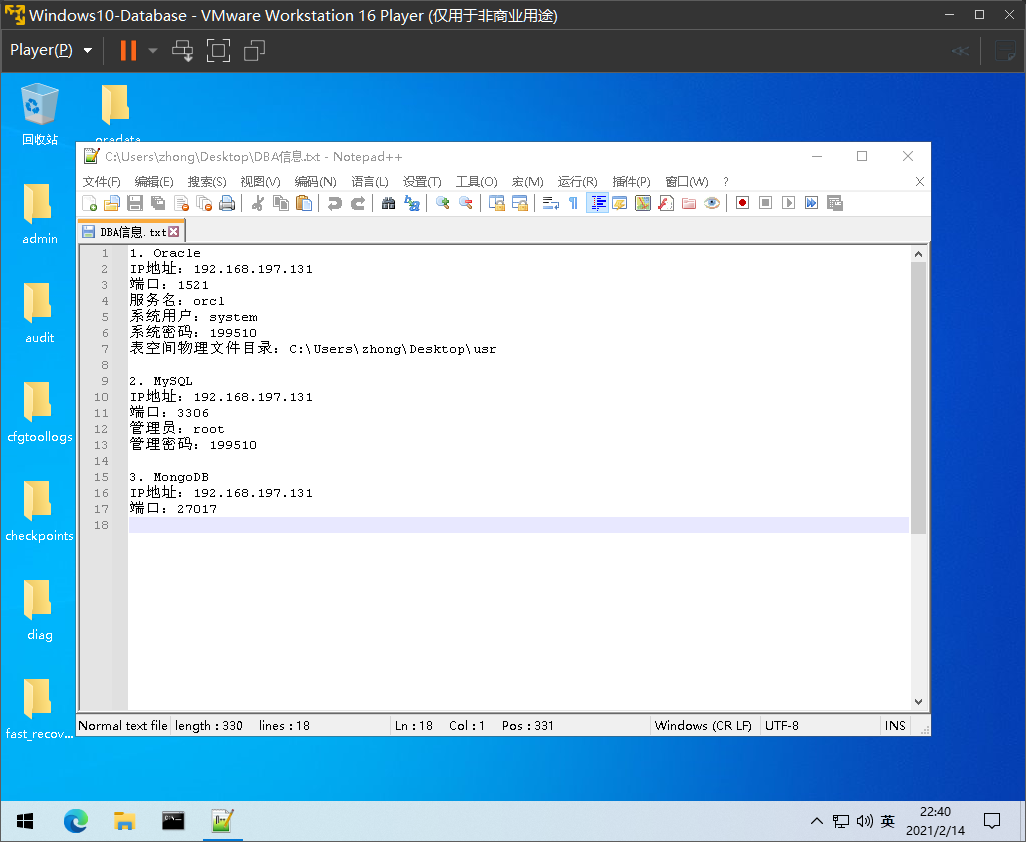Select the cfgtoollogs desktop folder

[x=39, y=413]
